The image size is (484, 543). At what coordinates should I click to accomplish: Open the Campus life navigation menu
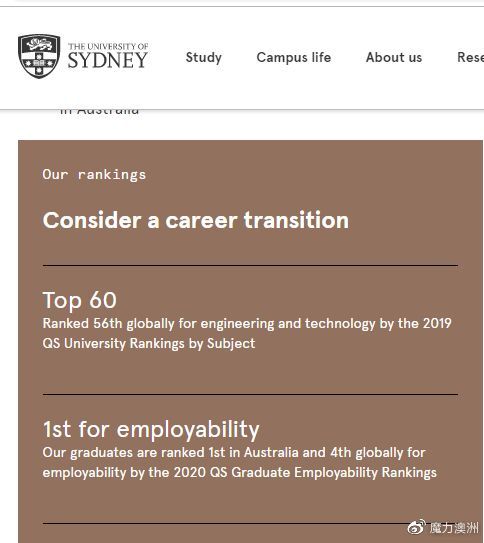[294, 57]
